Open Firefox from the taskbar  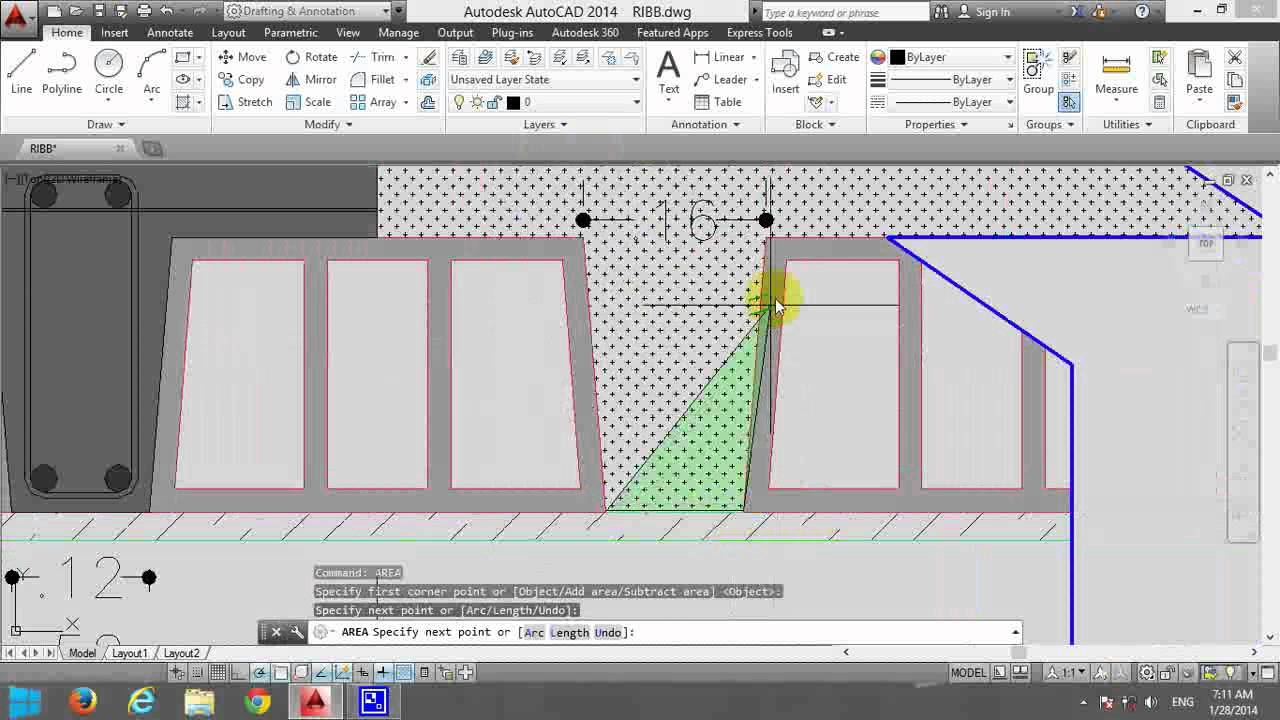click(82, 702)
